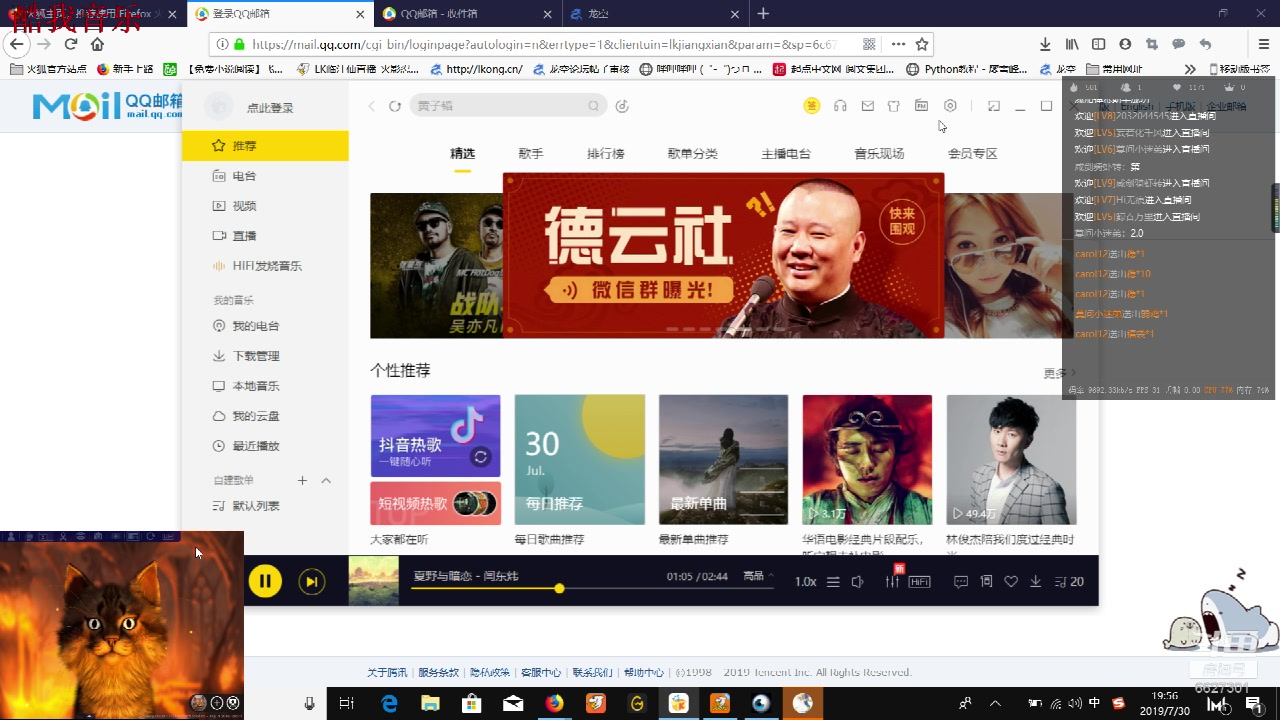Image resolution: width=1280 pixels, height=720 pixels.
Task: Open the equalizer sound effects icon
Action: coord(892,581)
